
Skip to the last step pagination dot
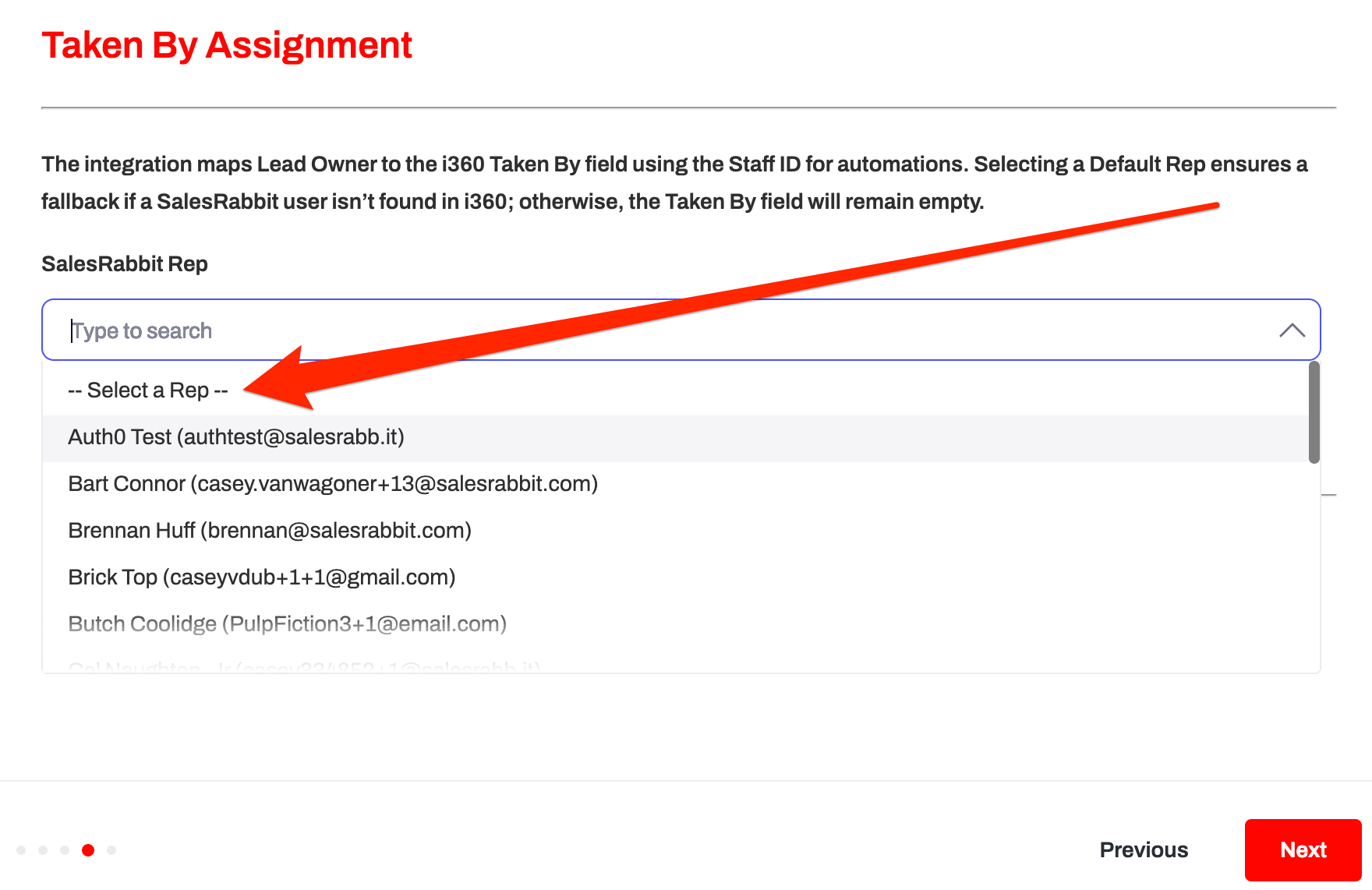111,850
